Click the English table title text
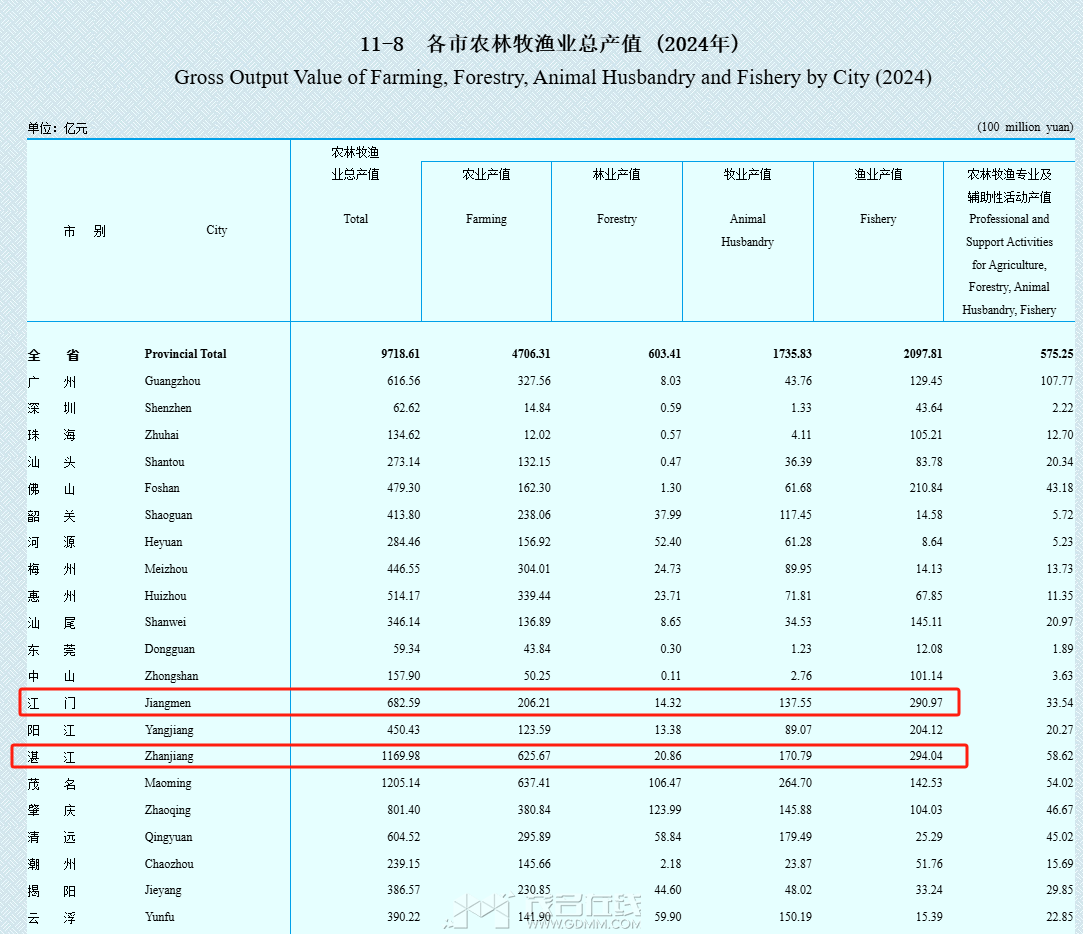 click(x=552, y=77)
